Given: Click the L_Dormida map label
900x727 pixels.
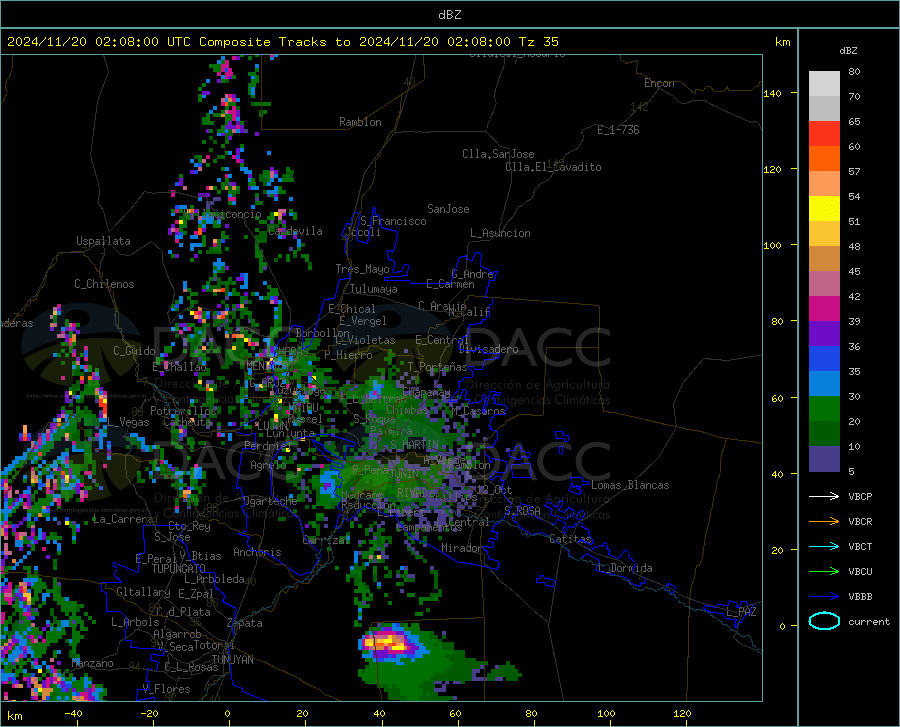Looking at the screenshot, I should pyautogui.click(x=624, y=568).
